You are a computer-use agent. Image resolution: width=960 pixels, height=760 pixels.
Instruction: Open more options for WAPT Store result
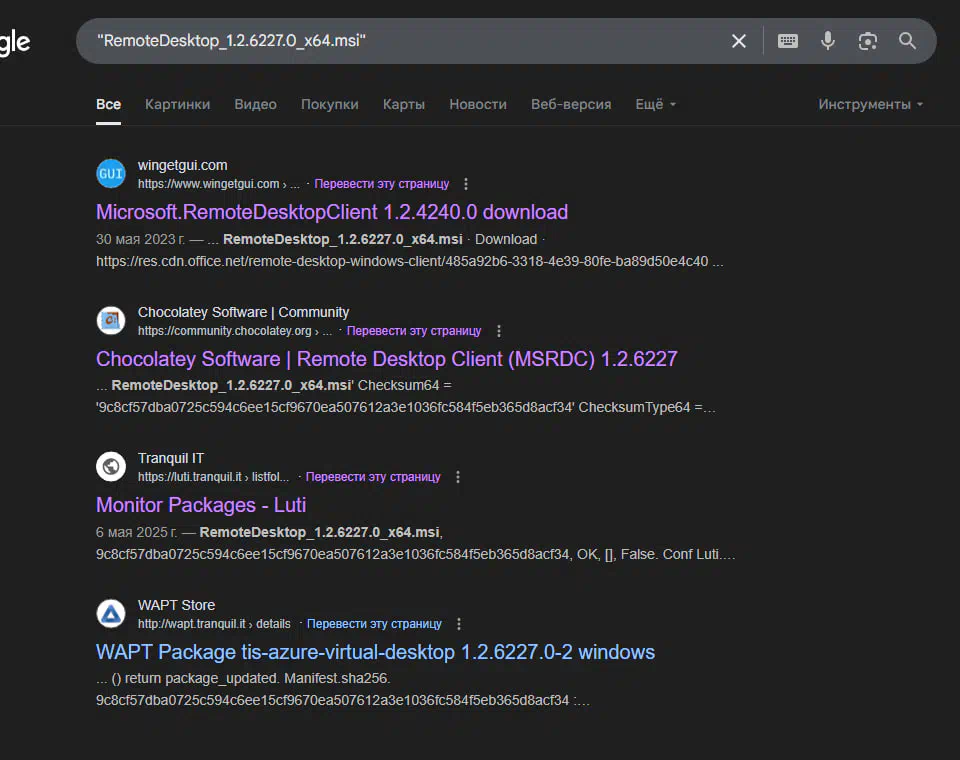click(459, 623)
